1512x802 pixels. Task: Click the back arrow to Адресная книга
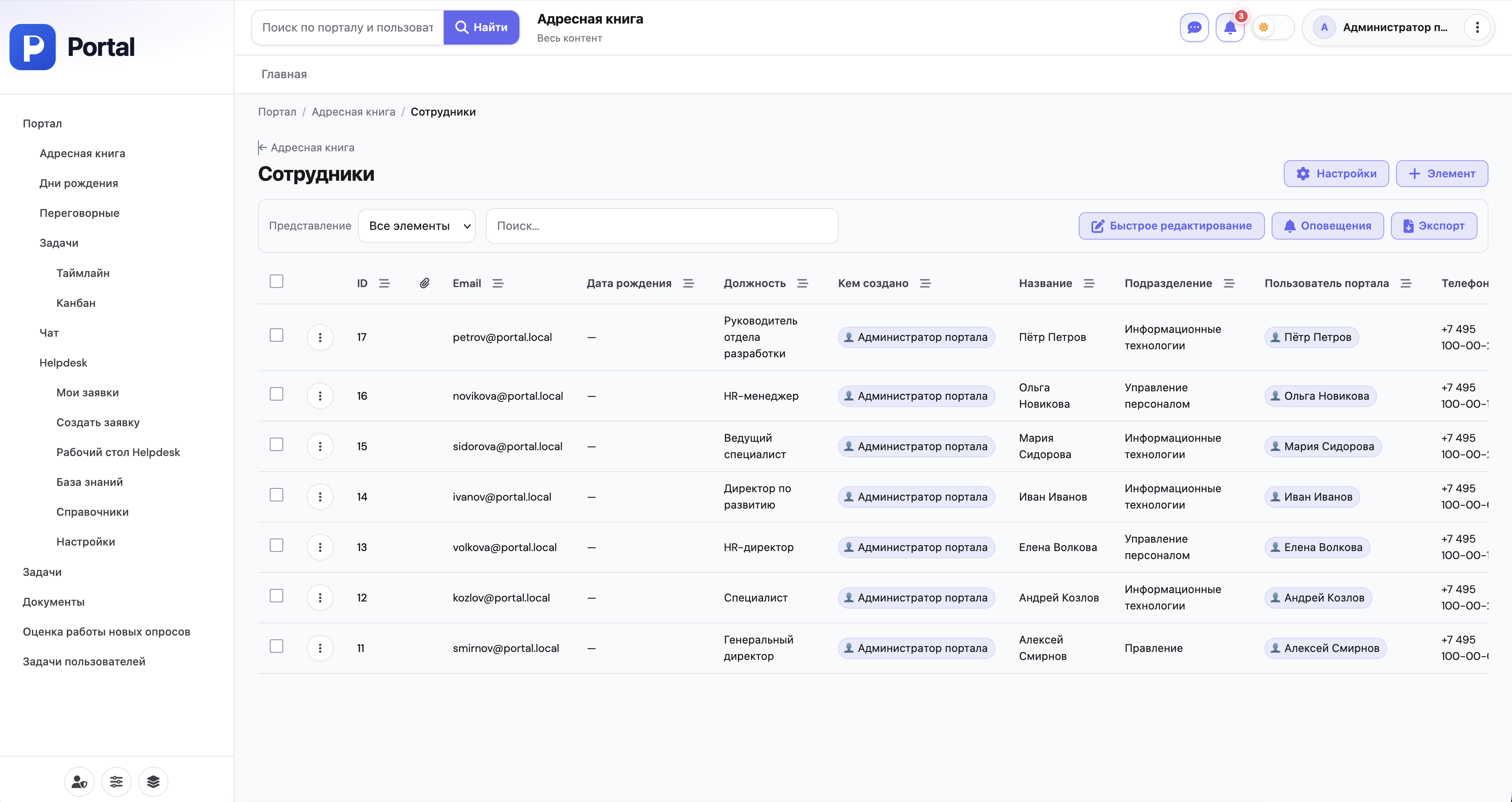(x=306, y=148)
